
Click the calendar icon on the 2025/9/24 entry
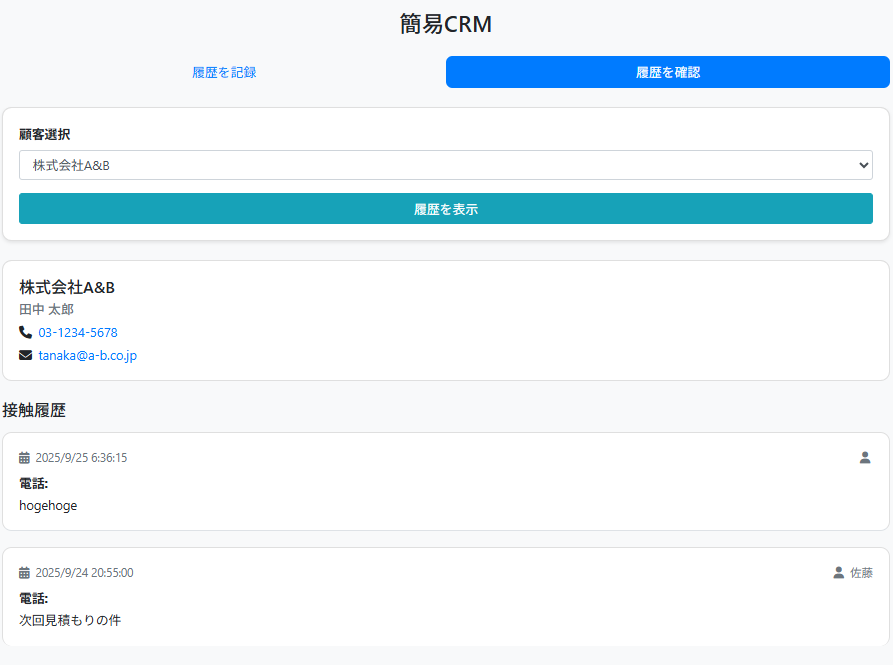(x=25, y=573)
